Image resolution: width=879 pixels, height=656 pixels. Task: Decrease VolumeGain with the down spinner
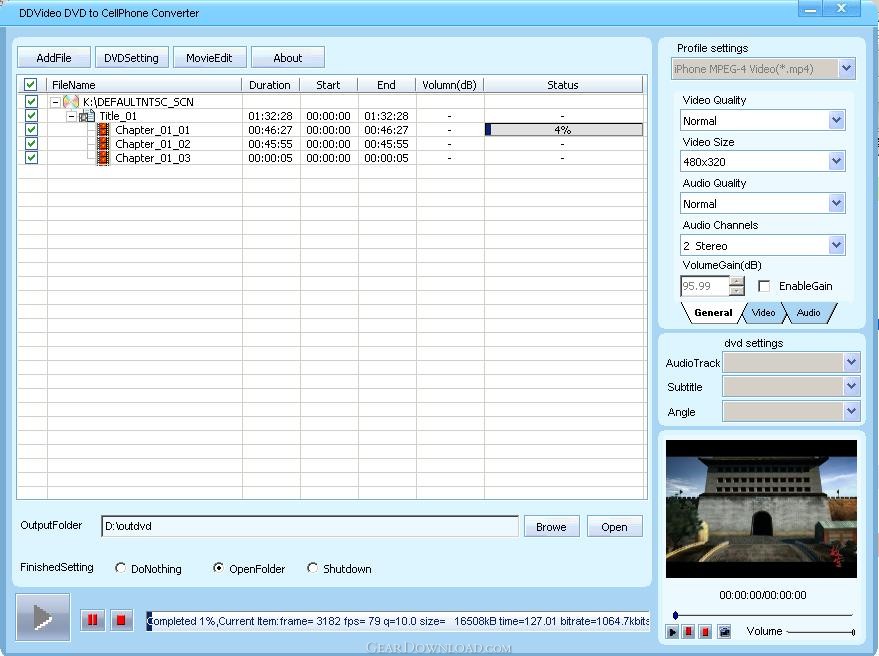[737, 291]
